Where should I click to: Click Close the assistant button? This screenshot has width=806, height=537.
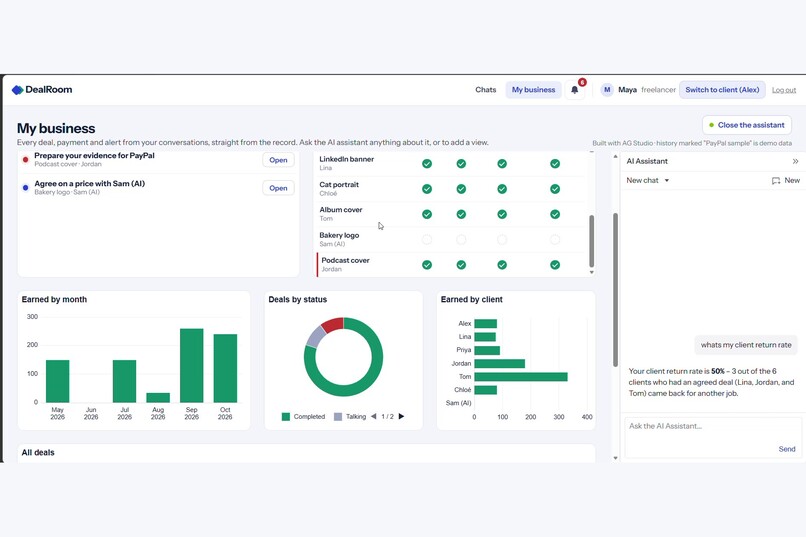point(746,125)
